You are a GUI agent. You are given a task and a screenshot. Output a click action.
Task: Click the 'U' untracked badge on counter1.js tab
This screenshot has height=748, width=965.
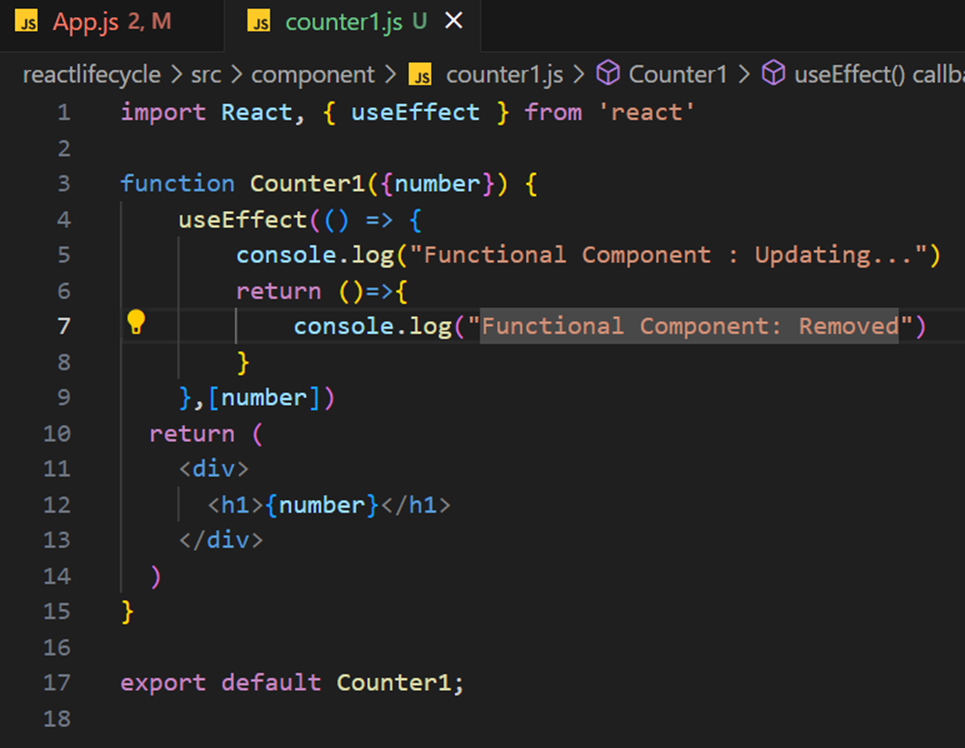[x=420, y=22]
